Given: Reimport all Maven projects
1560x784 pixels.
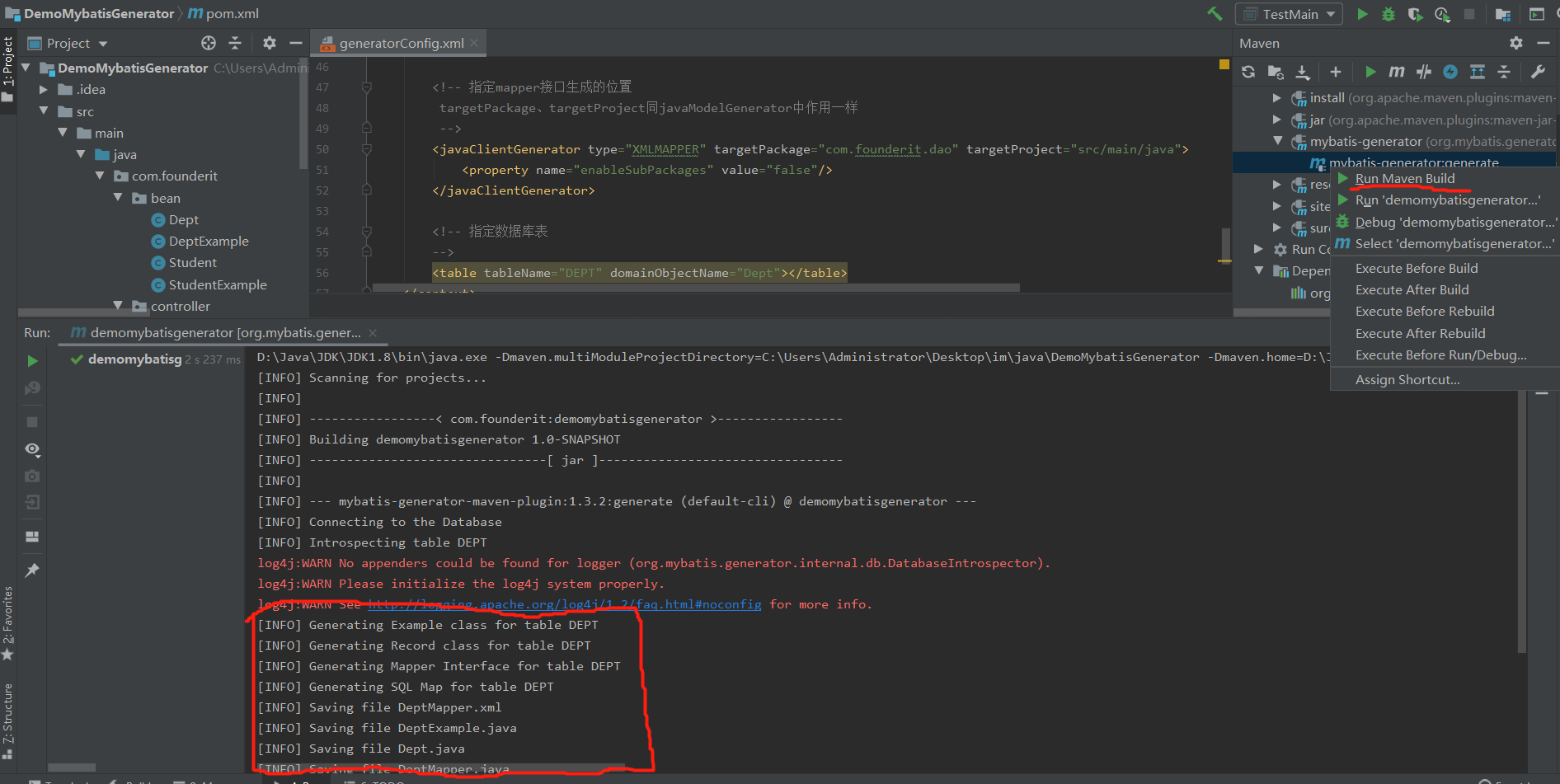Looking at the screenshot, I should (x=1248, y=72).
